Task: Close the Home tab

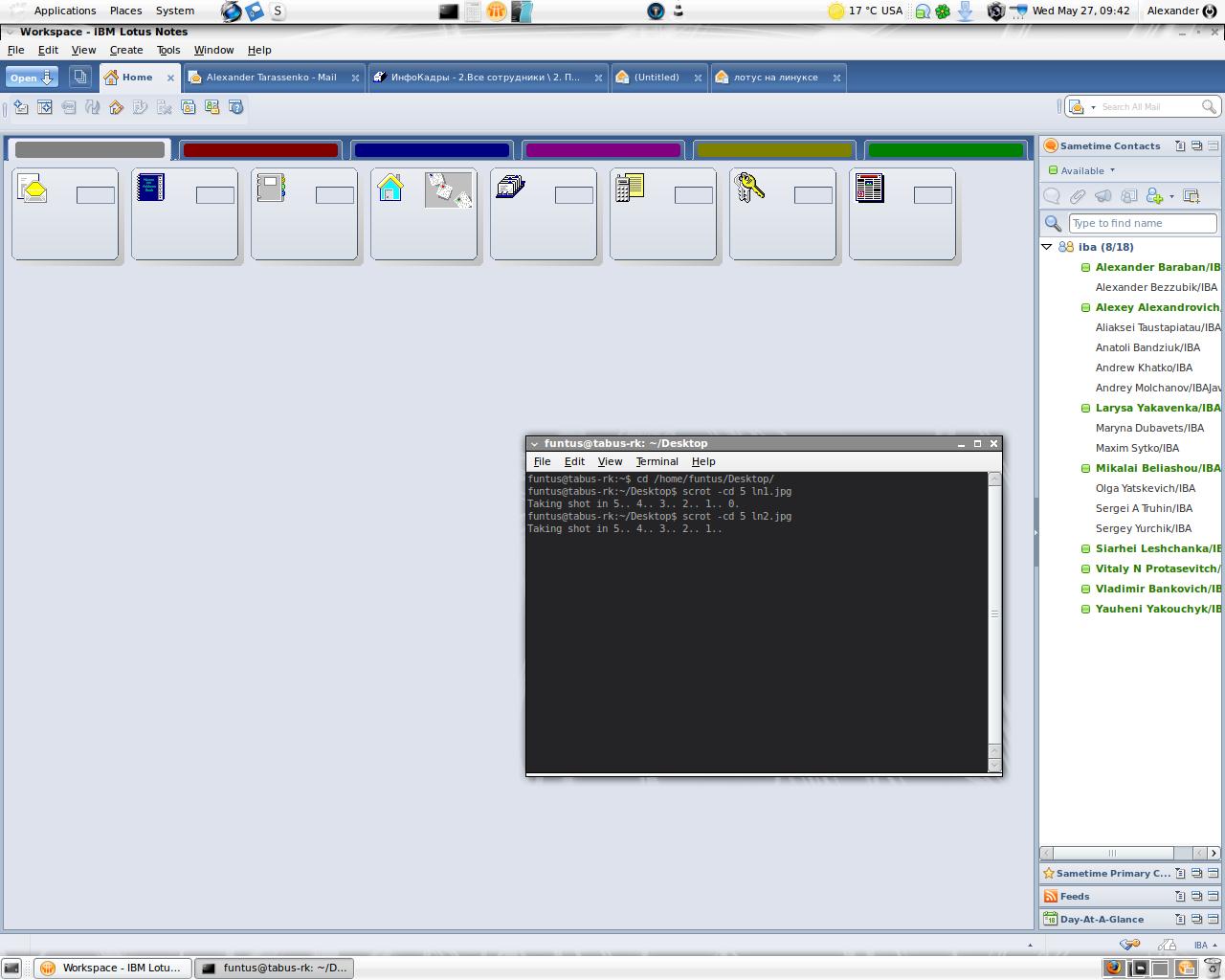Action: pos(171,78)
